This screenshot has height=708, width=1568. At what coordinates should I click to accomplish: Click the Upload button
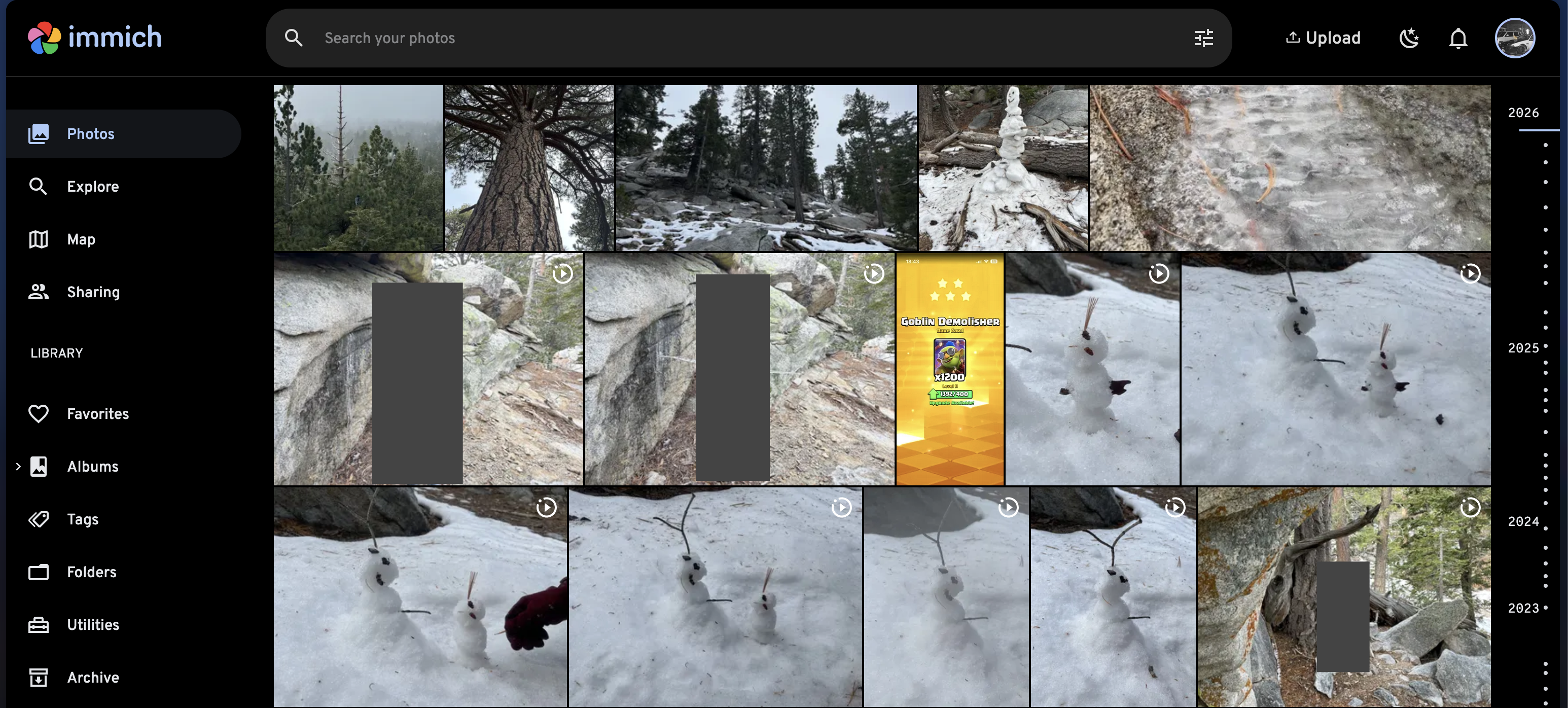pyautogui.click(x=1323, y=38)
